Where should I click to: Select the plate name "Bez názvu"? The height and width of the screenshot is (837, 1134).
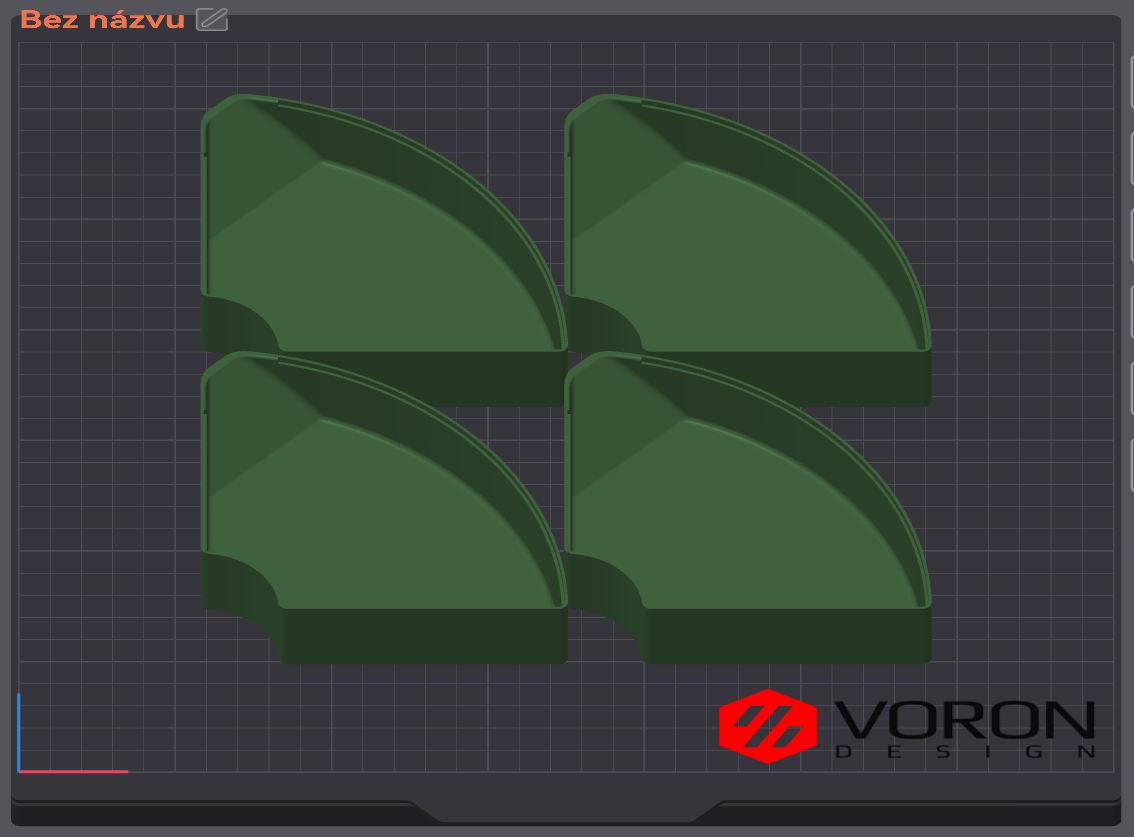102,20
